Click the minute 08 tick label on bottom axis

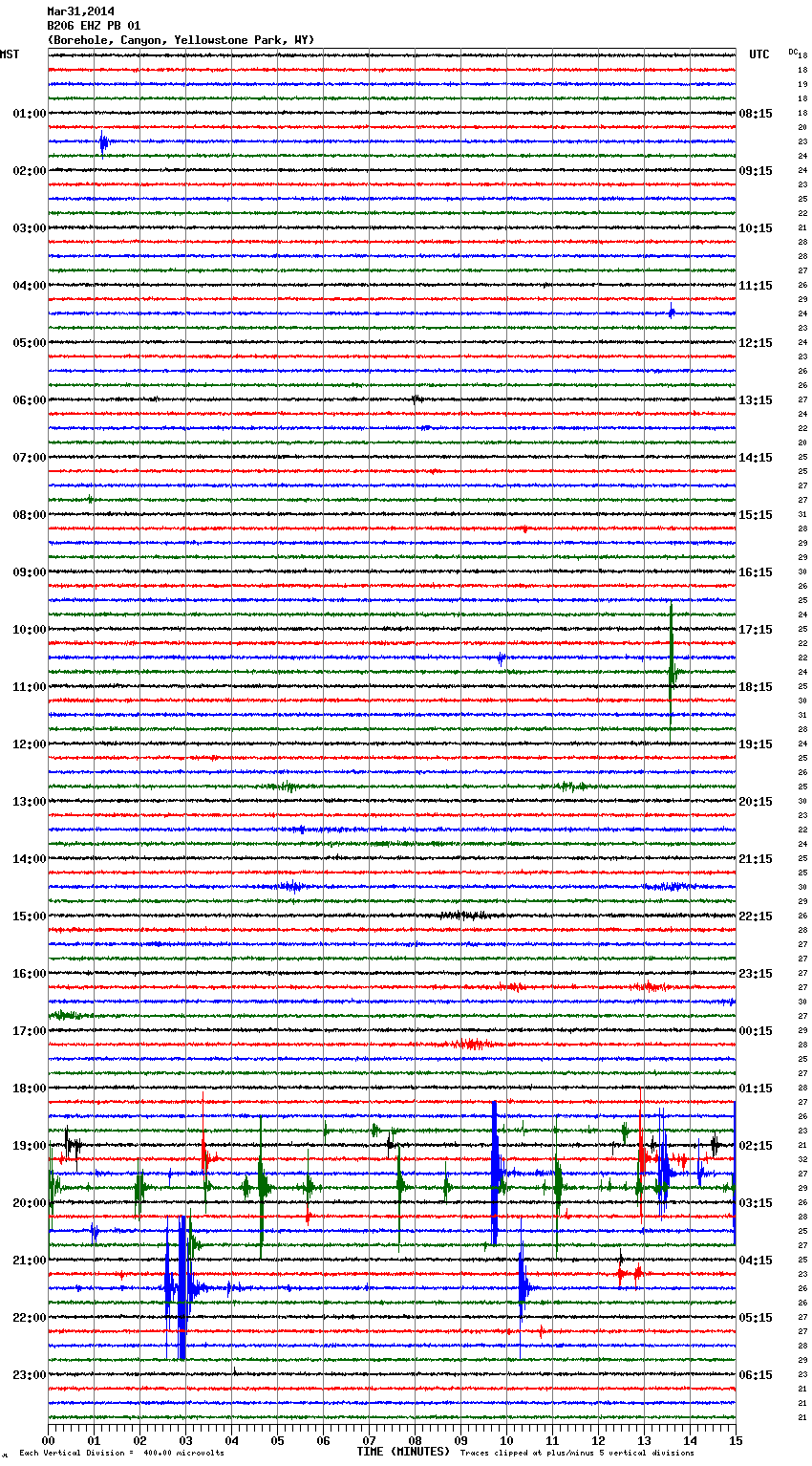click(415, 1440)
